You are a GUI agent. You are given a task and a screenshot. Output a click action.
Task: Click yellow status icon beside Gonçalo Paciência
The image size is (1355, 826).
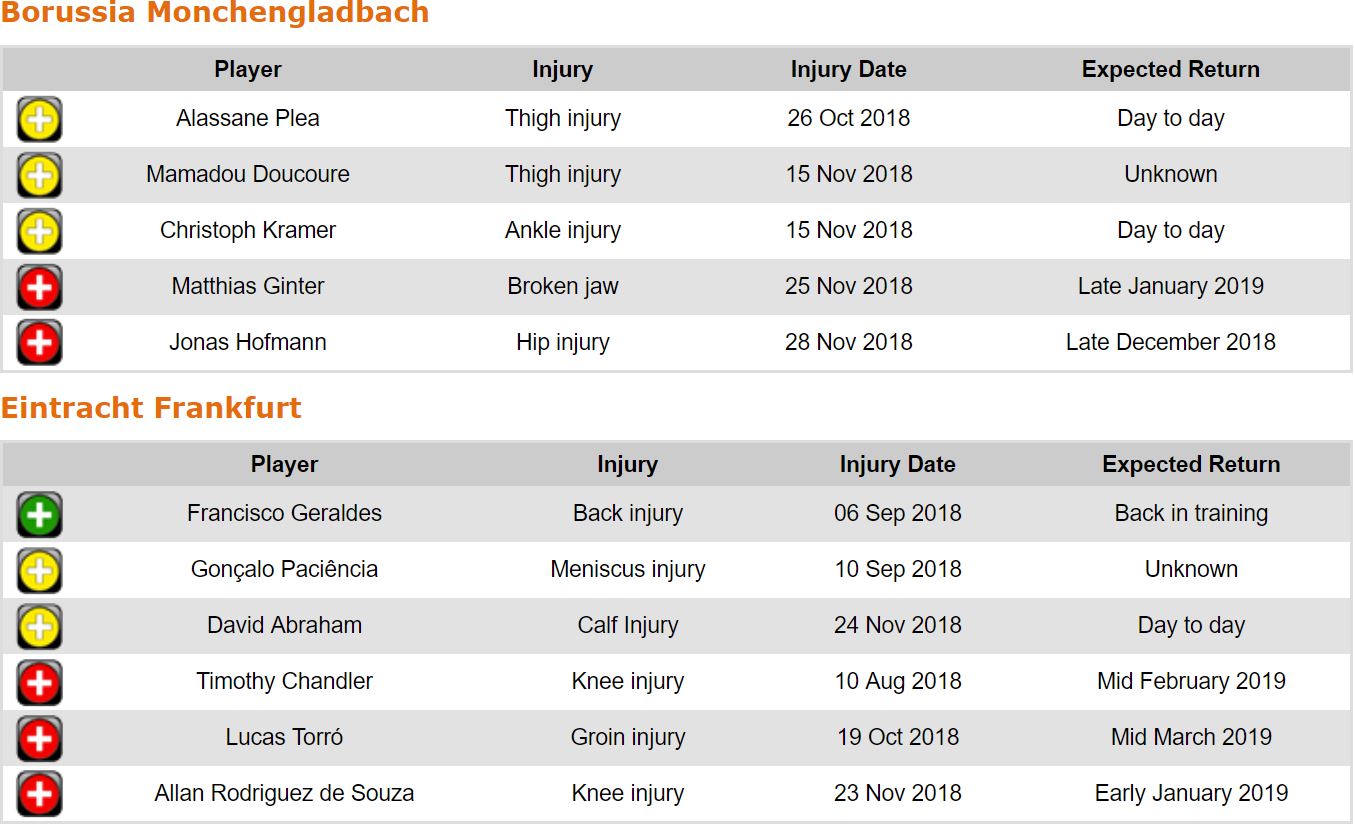click(39, 571)
